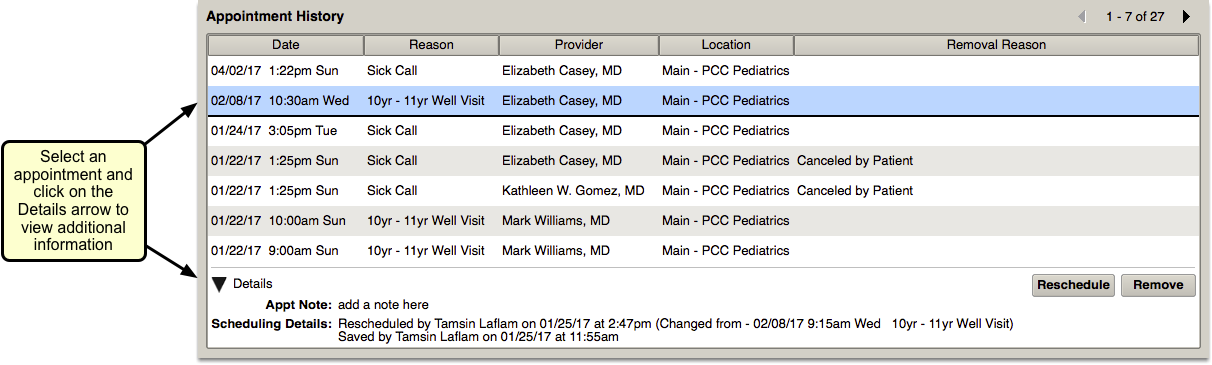Collapse the Details disclosure triangle
The image size is (1212, 365).
pos(220,285)
